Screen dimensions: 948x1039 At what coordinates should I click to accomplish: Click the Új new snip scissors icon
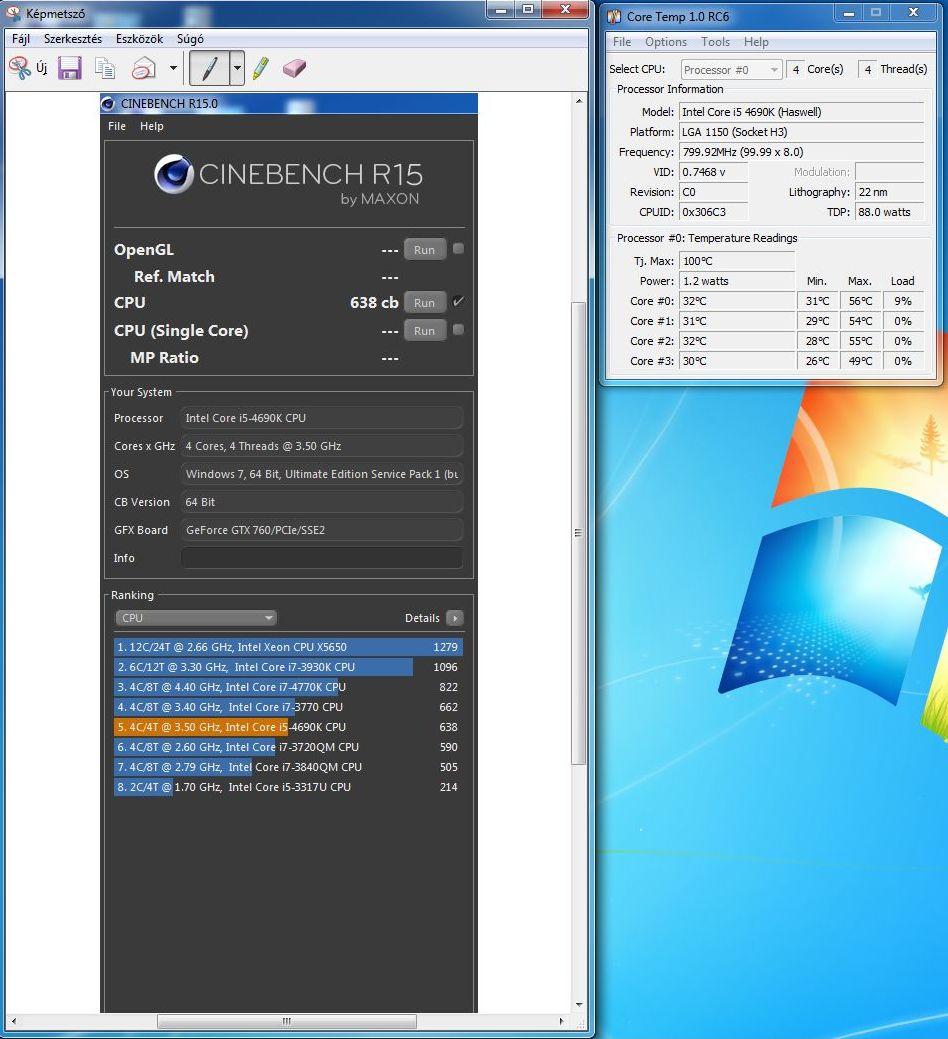[20, 68]
